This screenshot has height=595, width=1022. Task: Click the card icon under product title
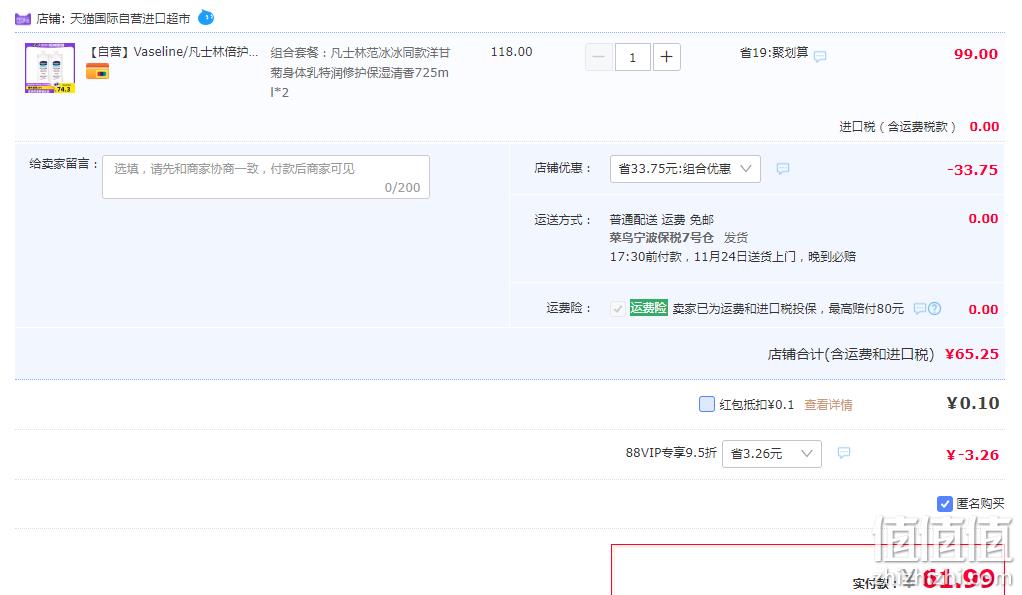point(97,72)
